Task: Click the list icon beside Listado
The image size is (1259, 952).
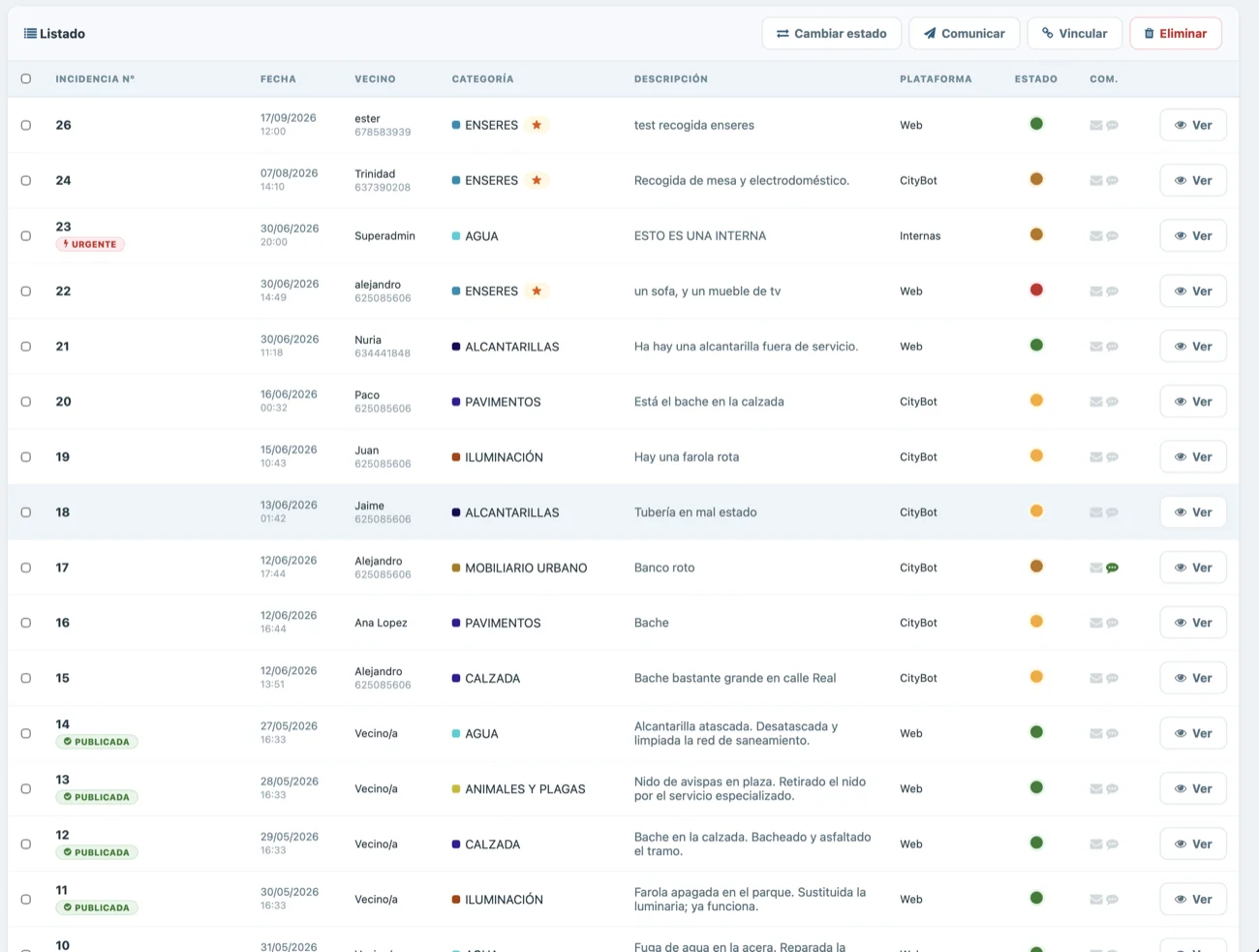Action: point(30,33)
